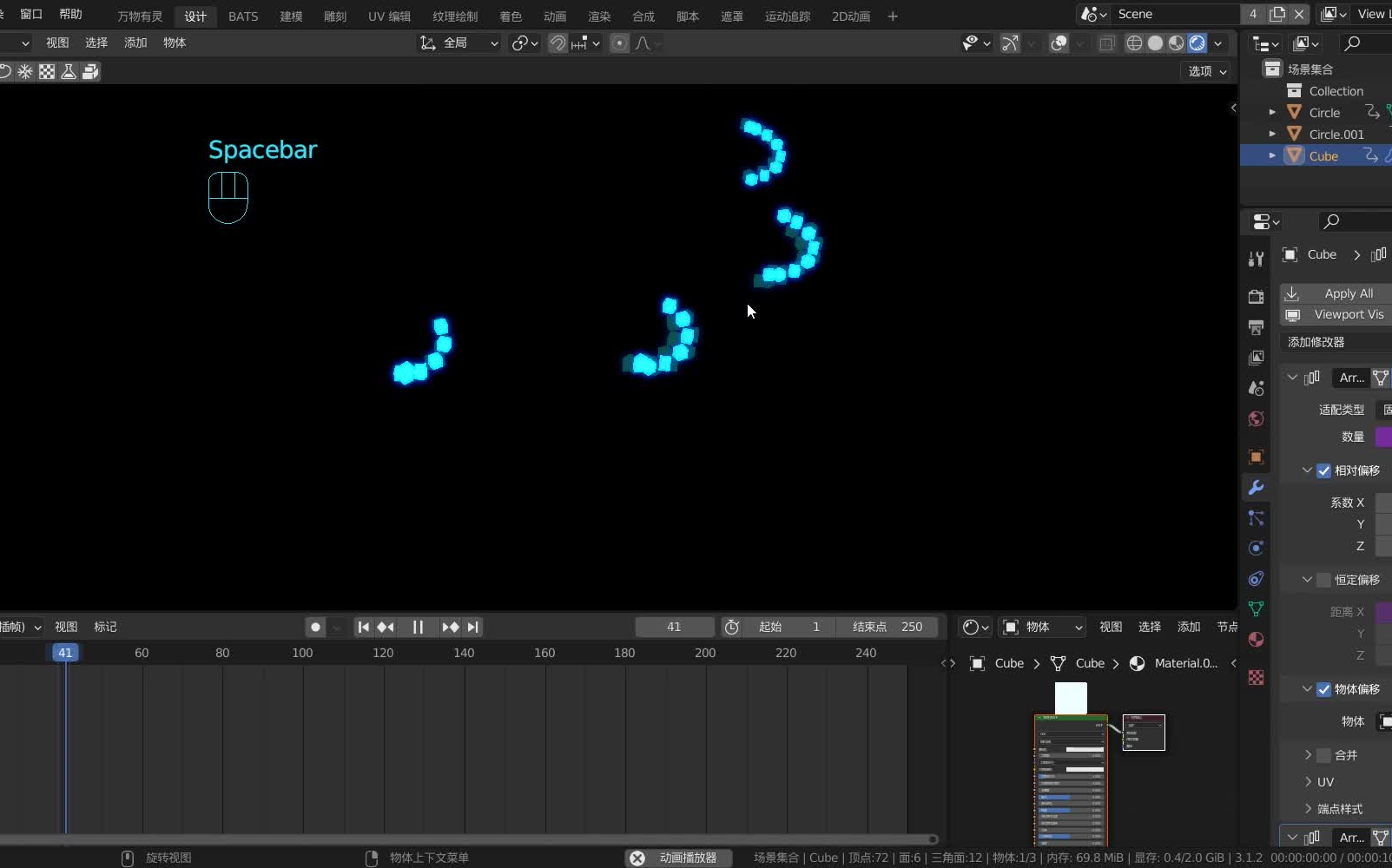Viewport: 1392px width, 868px height.
Task: Open the 添加修改器 button
Action: [x=1317, y=342]
